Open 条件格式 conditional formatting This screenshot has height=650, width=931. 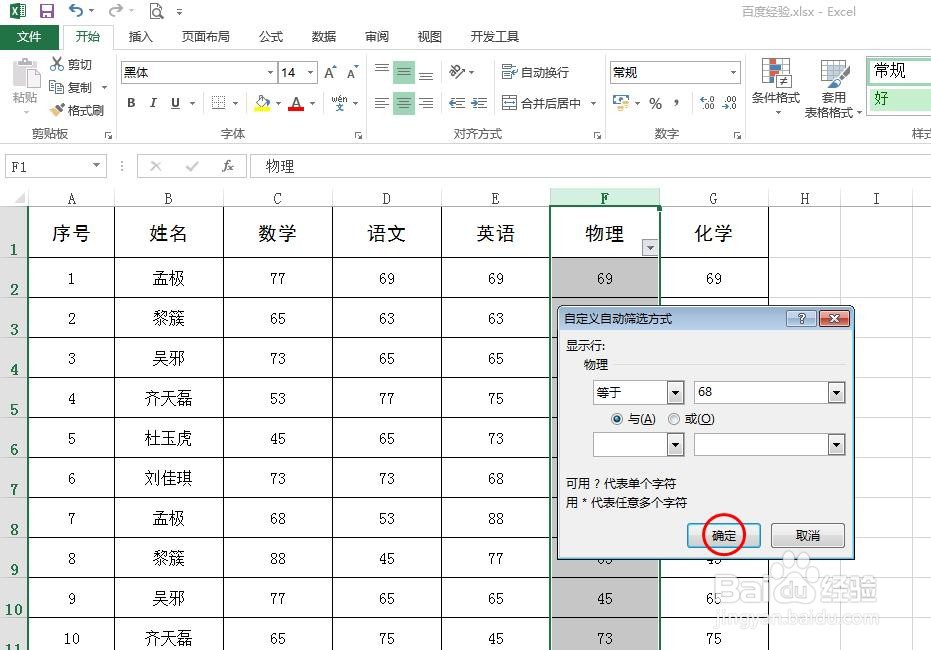pos(777,88)
